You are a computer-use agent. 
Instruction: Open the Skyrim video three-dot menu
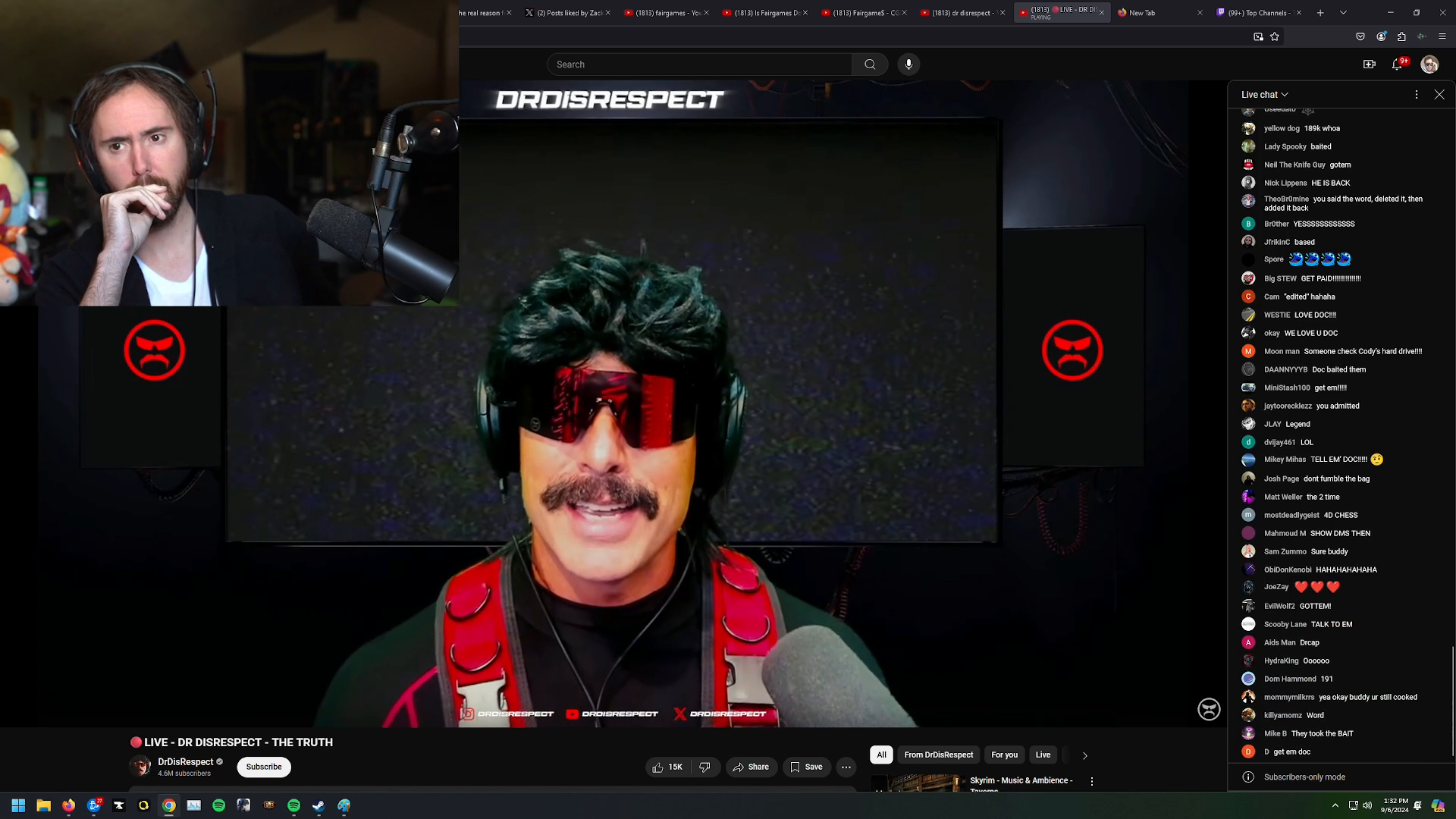click(x=1092, y=780)
